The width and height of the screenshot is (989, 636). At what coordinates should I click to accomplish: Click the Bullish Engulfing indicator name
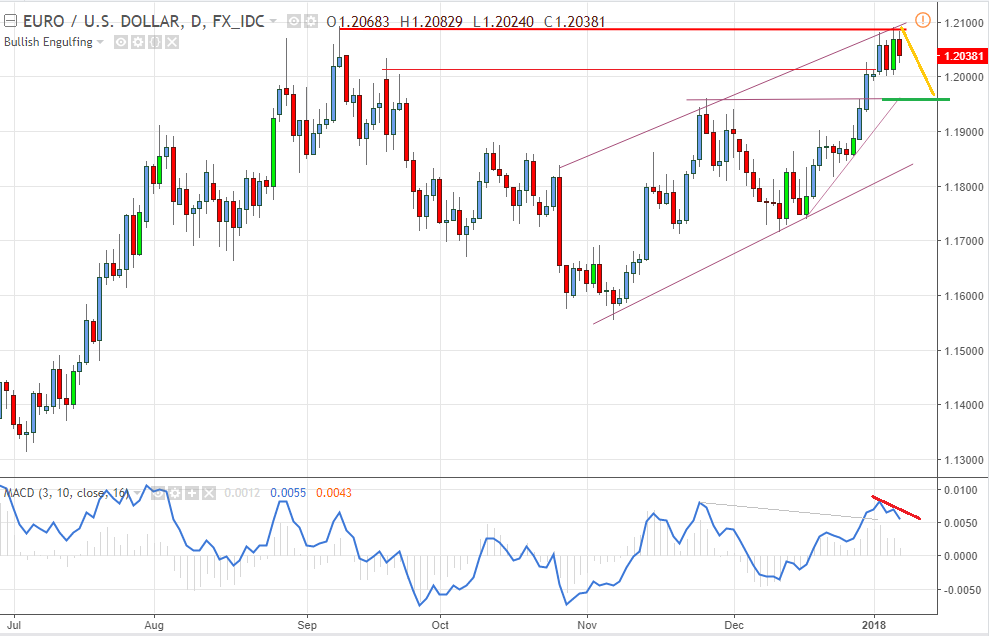48,42
